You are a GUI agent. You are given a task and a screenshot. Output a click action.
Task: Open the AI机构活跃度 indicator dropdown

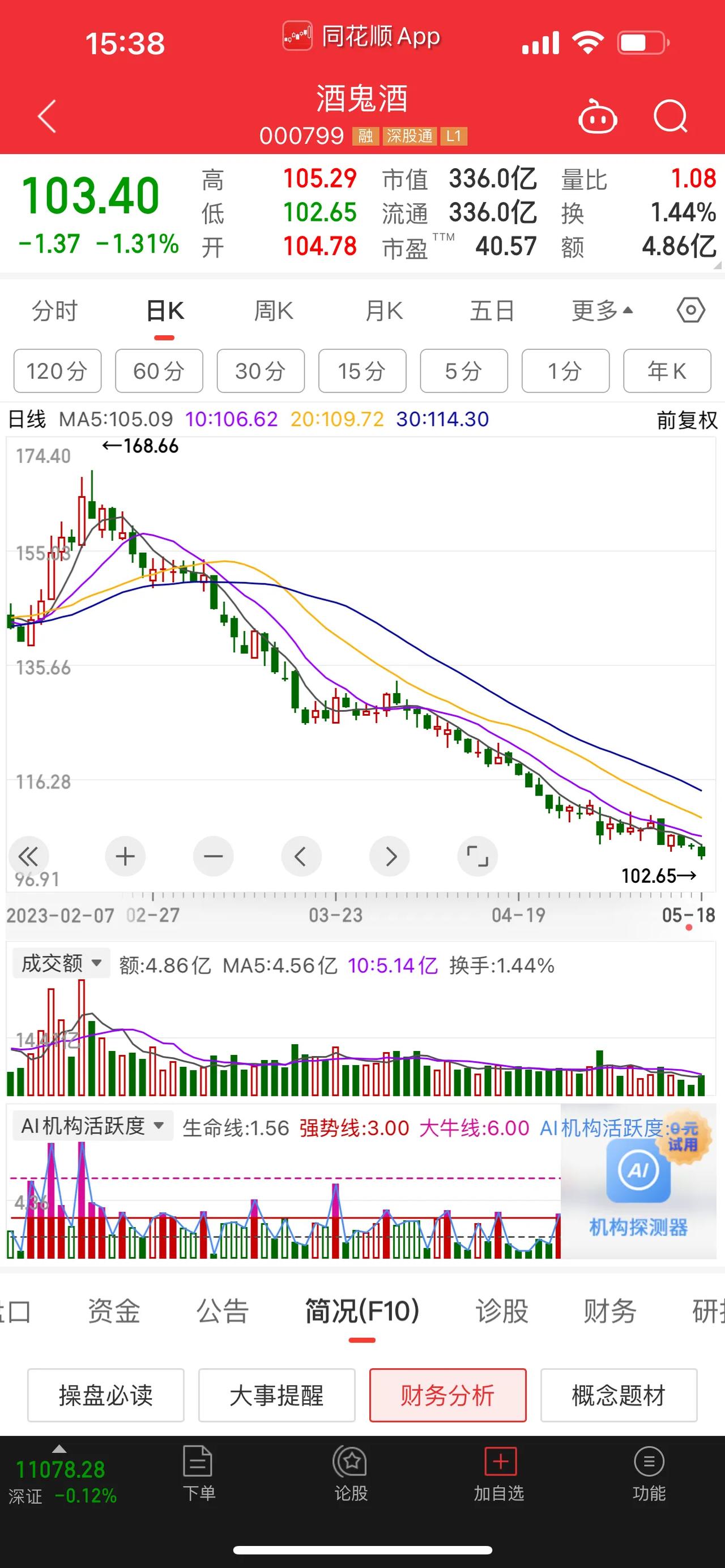pyautogui.click(x=92, y=1126)
